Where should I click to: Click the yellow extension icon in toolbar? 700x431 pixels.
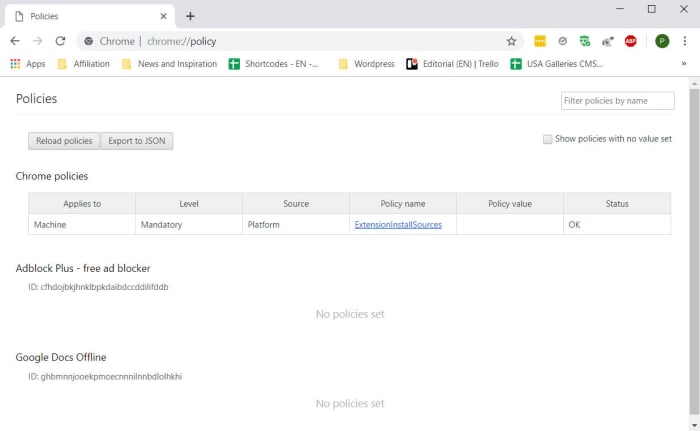click(540, 41)
